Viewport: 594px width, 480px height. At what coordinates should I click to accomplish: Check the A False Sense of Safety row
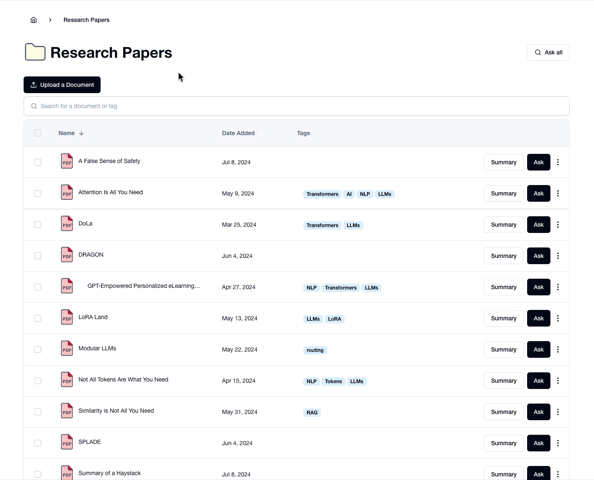[x=38, y=162]
